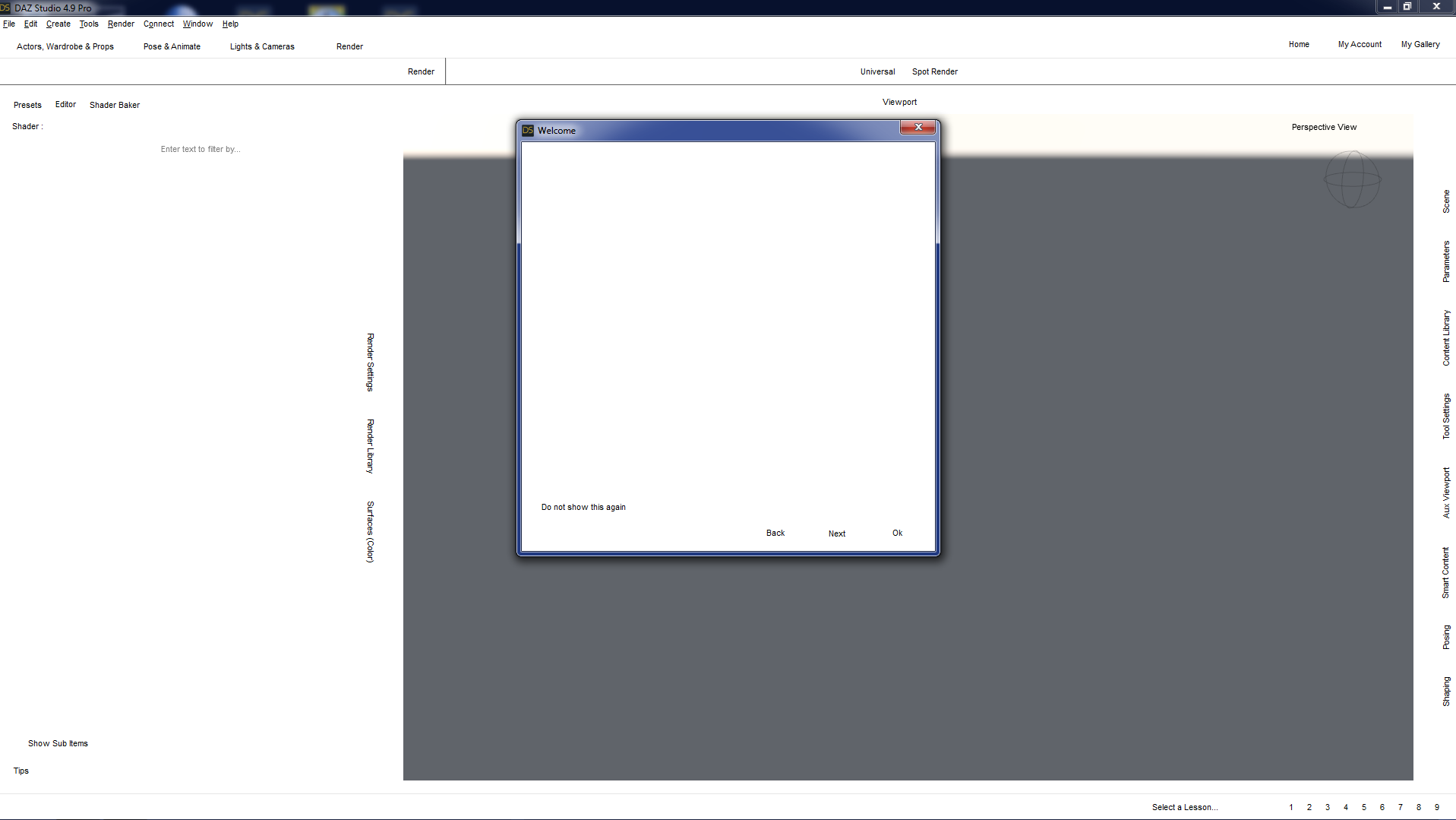This screenshot has height=820, width=1456.
Task: Open the My Gallery link
Action: click(x=1420, y=45)
